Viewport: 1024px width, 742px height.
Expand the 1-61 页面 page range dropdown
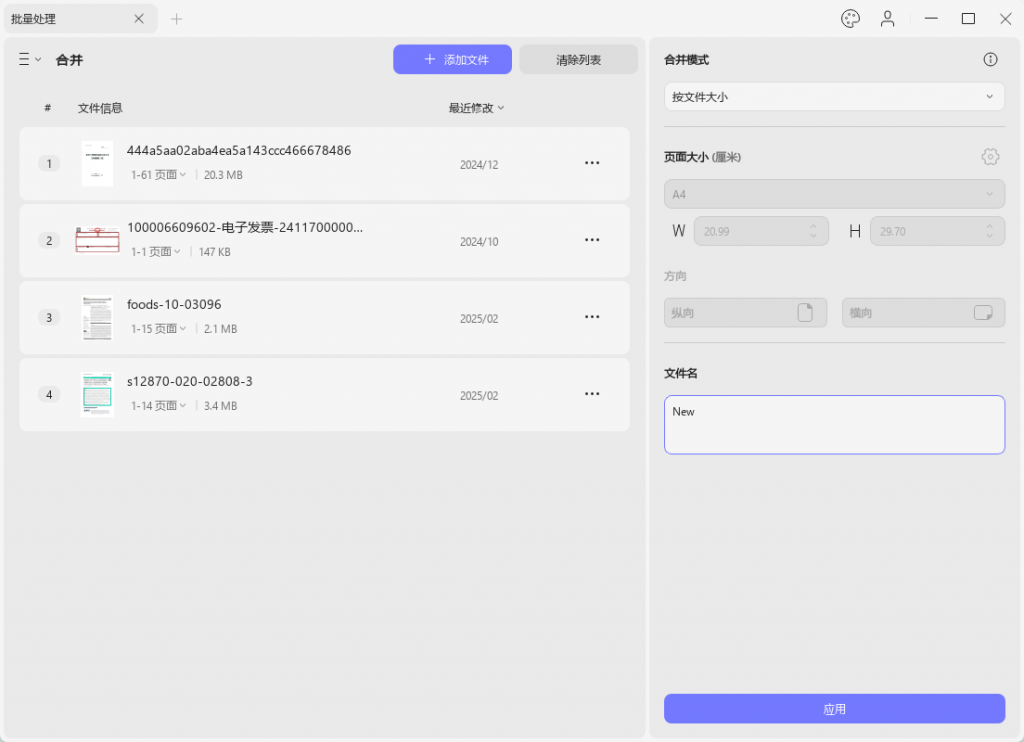159,174
